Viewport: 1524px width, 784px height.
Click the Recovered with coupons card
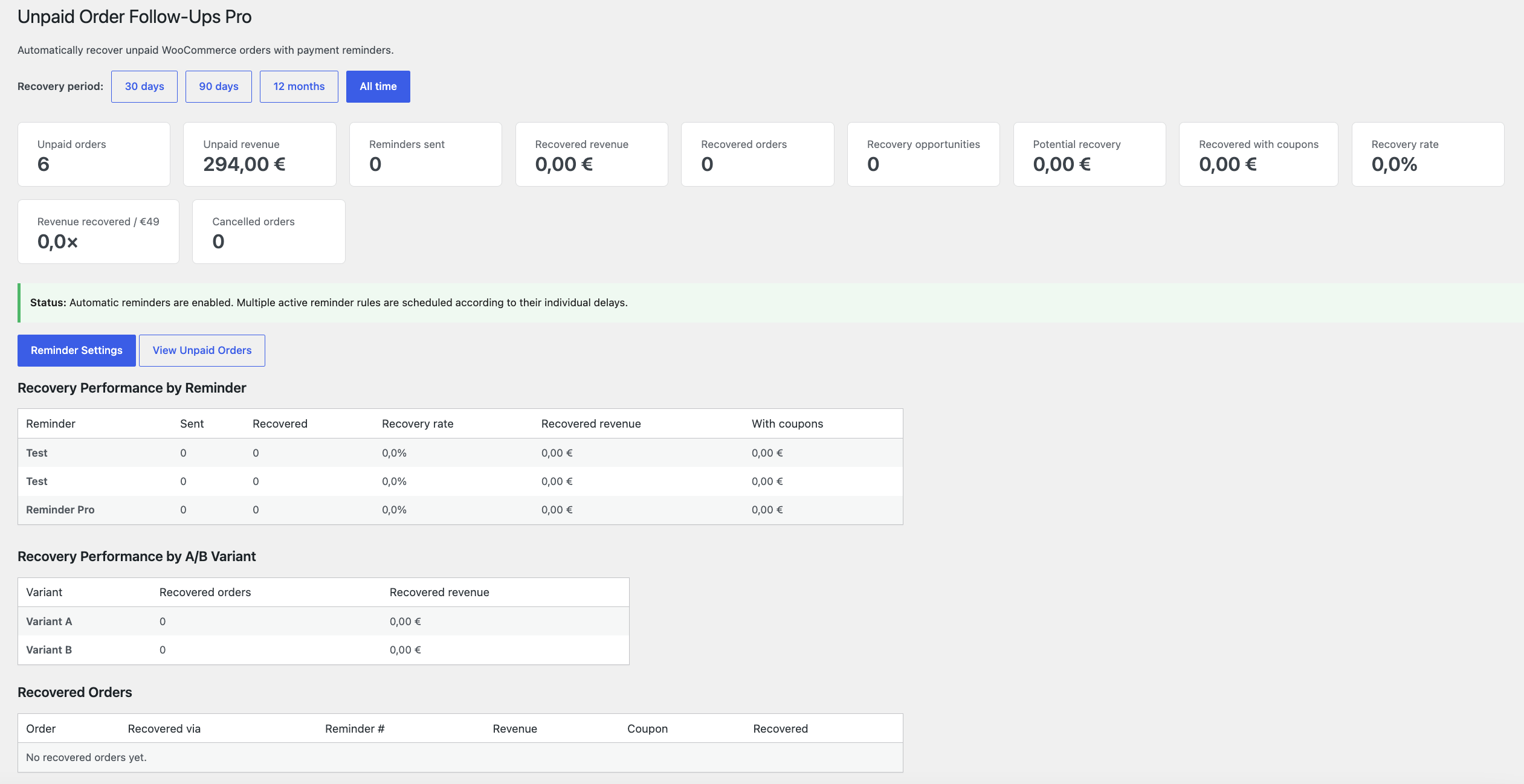tap(1259, 155)
